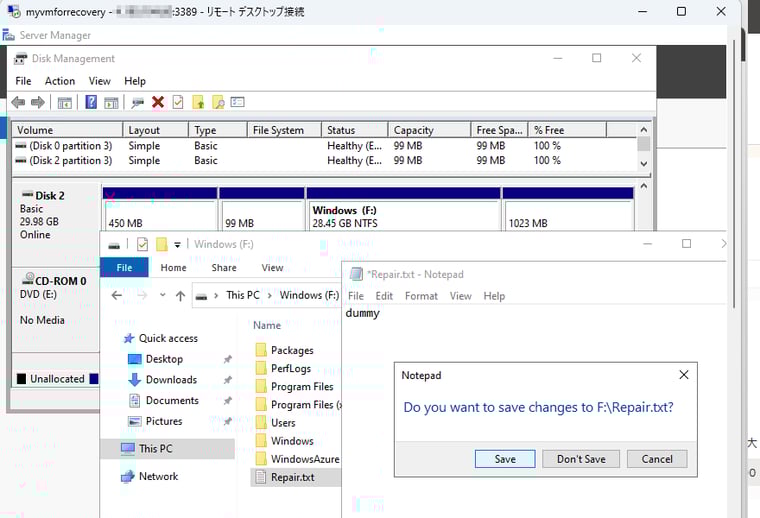
Task: Open Notepad Format menu
Action: click(x=421, y=296)
